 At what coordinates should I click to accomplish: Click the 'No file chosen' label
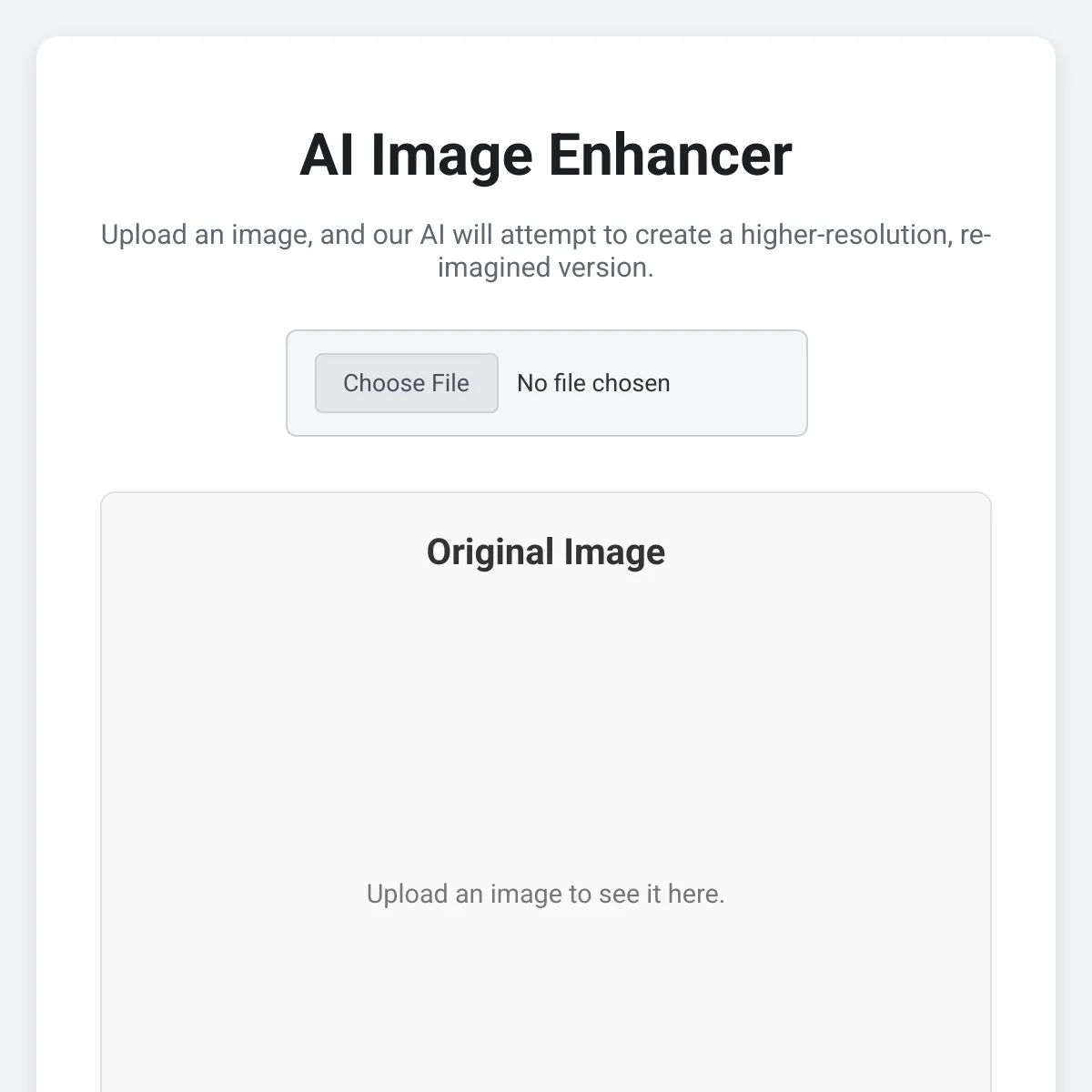coord(593,383)
